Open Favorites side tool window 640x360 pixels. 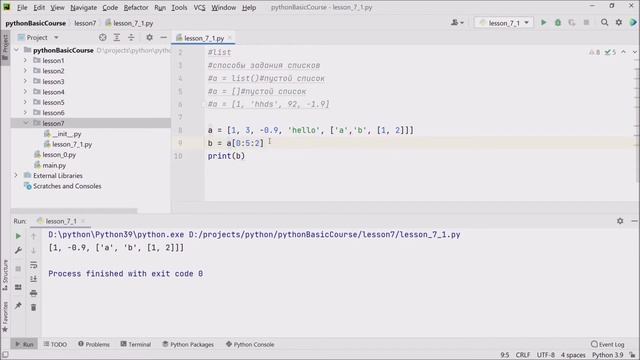[x=5, y=317]
